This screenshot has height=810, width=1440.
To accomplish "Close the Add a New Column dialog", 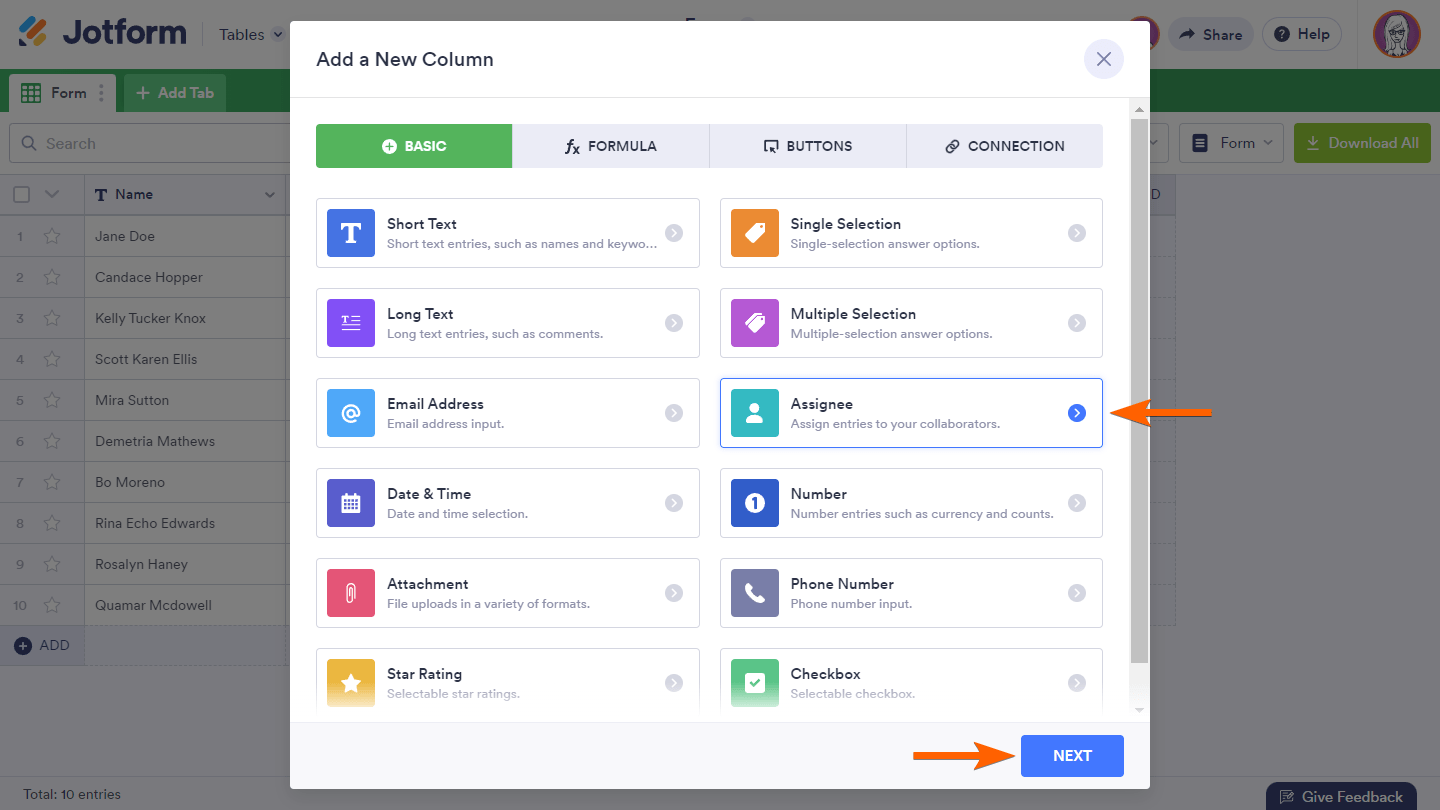I will coord(1104,59).
